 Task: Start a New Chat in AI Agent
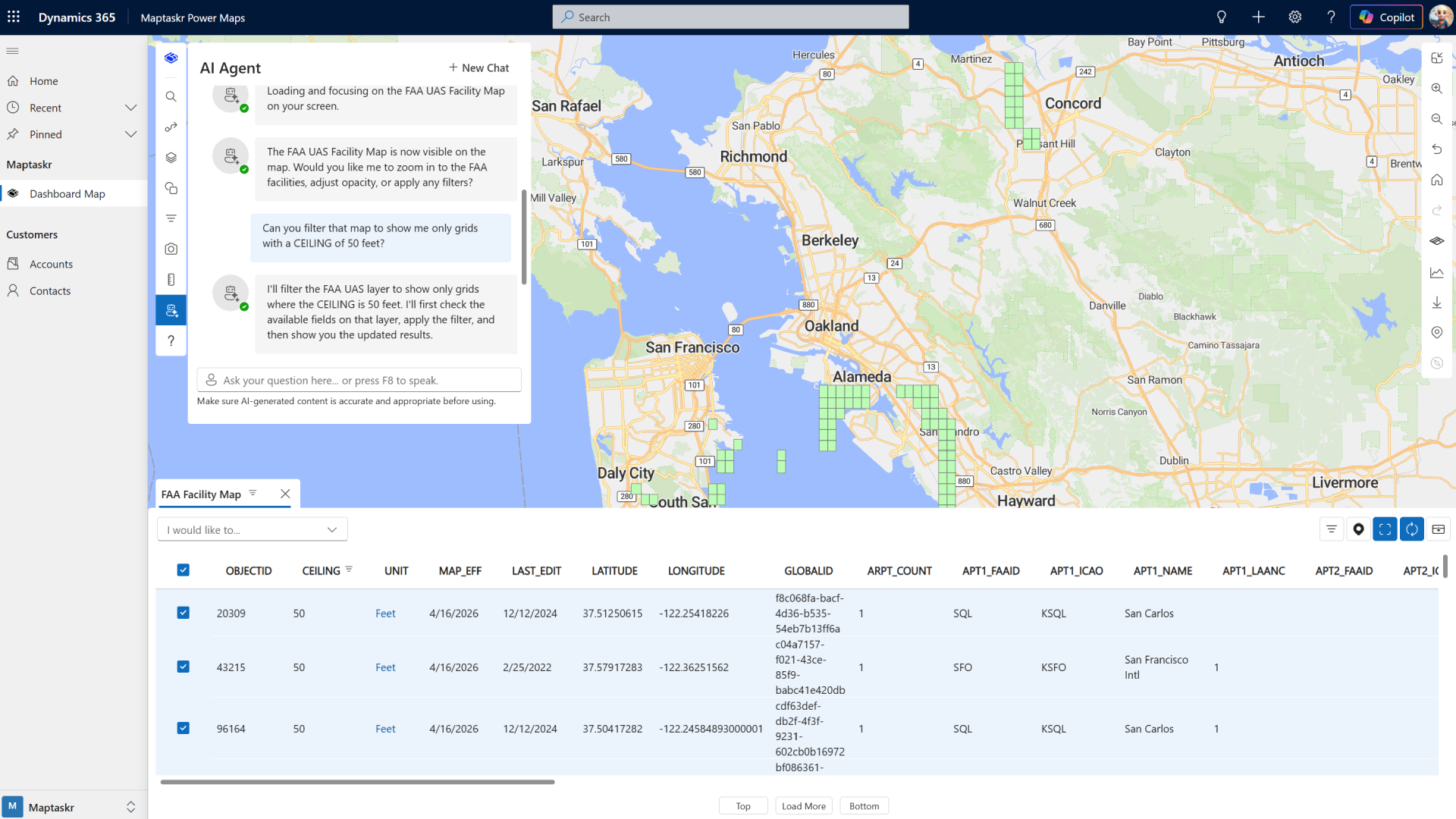[x=479, y=67]
